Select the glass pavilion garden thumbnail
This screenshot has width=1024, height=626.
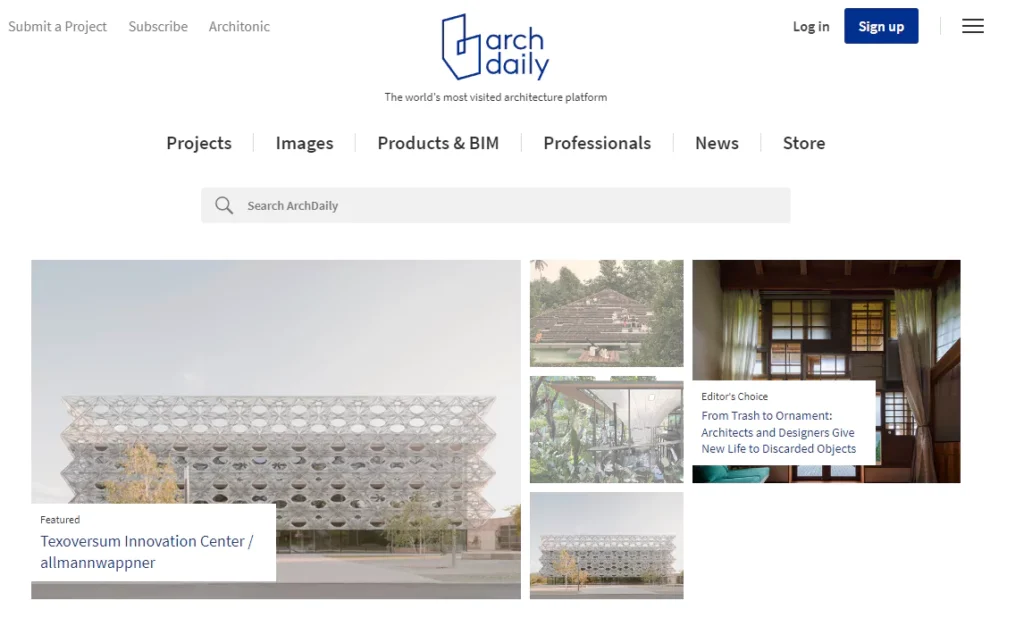click(607, 430)
